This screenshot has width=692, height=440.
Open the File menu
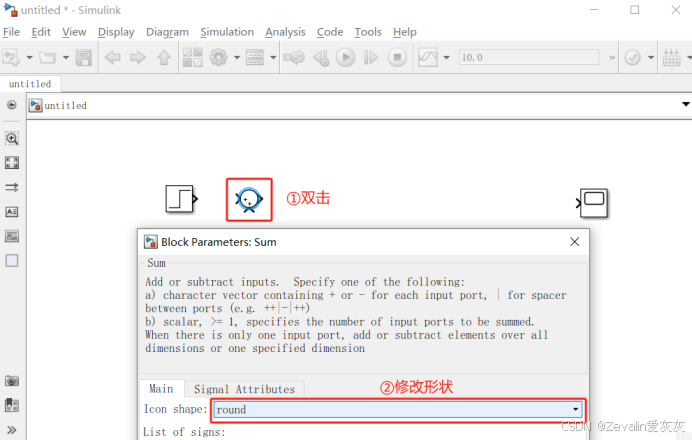11,32
